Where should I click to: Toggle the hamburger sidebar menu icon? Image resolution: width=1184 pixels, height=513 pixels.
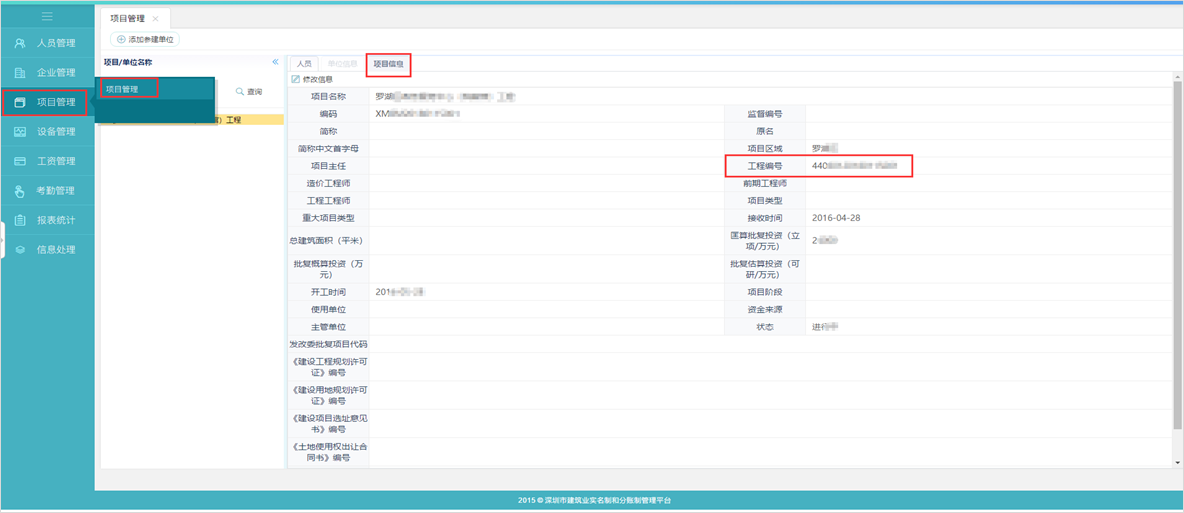point(47,16)
